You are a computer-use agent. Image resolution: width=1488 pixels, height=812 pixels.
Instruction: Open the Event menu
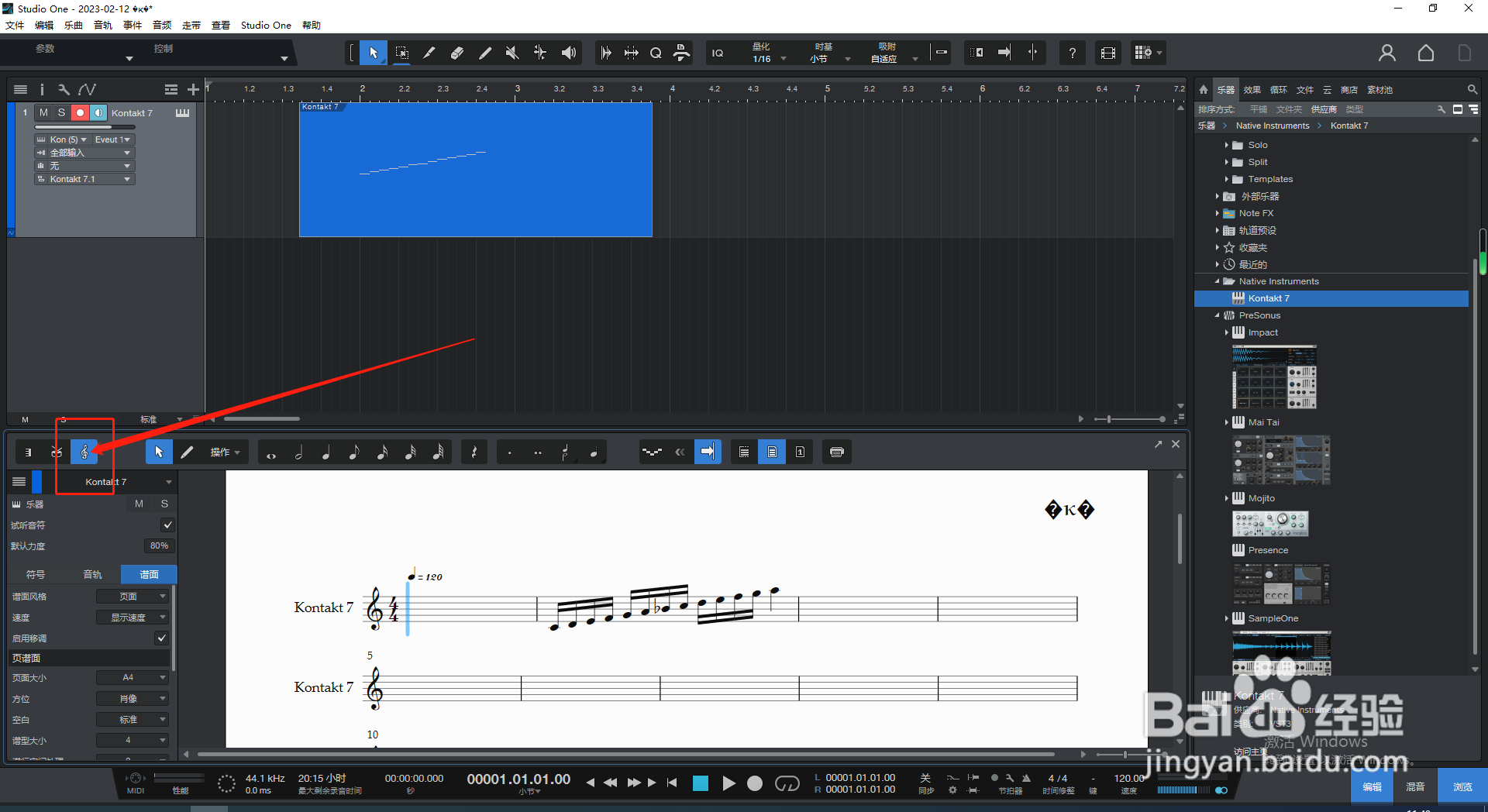[133, 26]
